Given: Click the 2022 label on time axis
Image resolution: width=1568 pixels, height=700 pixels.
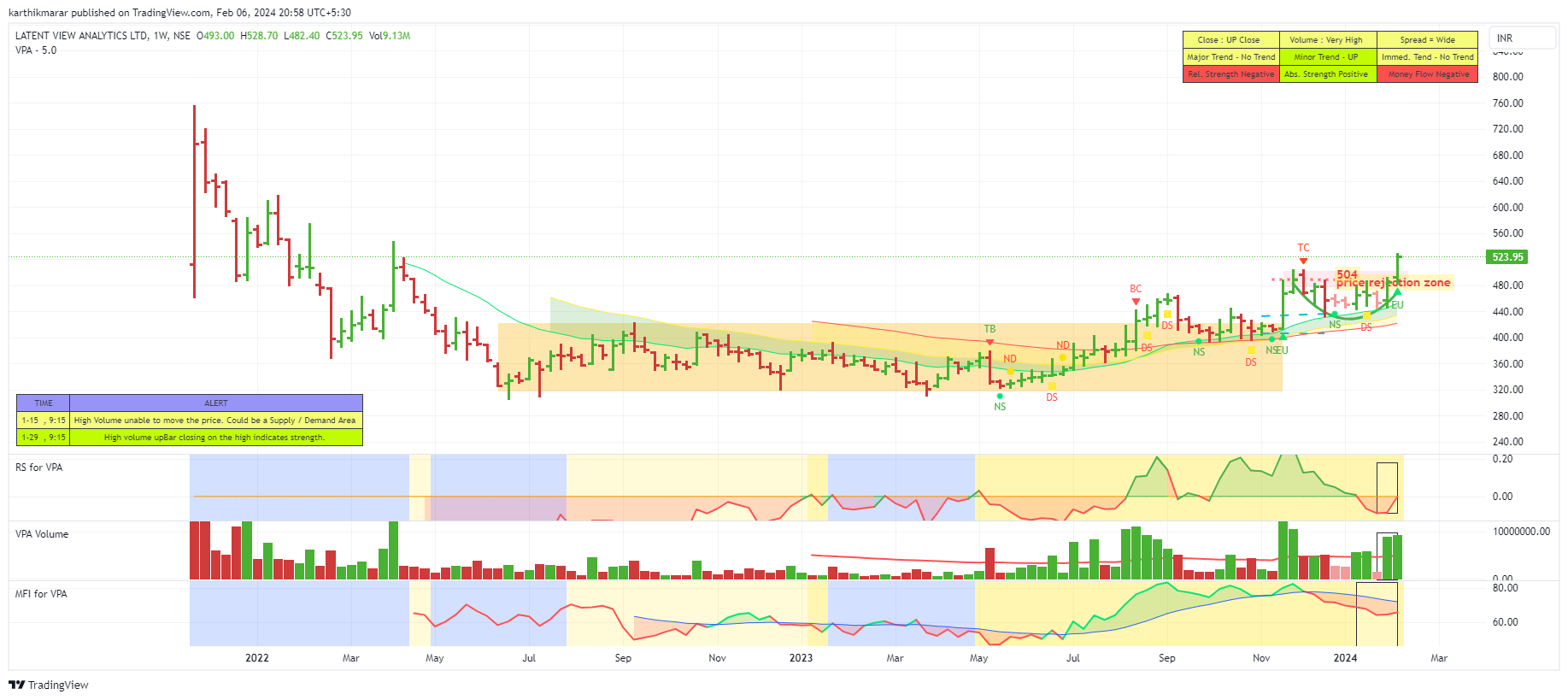Looking at the screenshot, I should (256, 658).
